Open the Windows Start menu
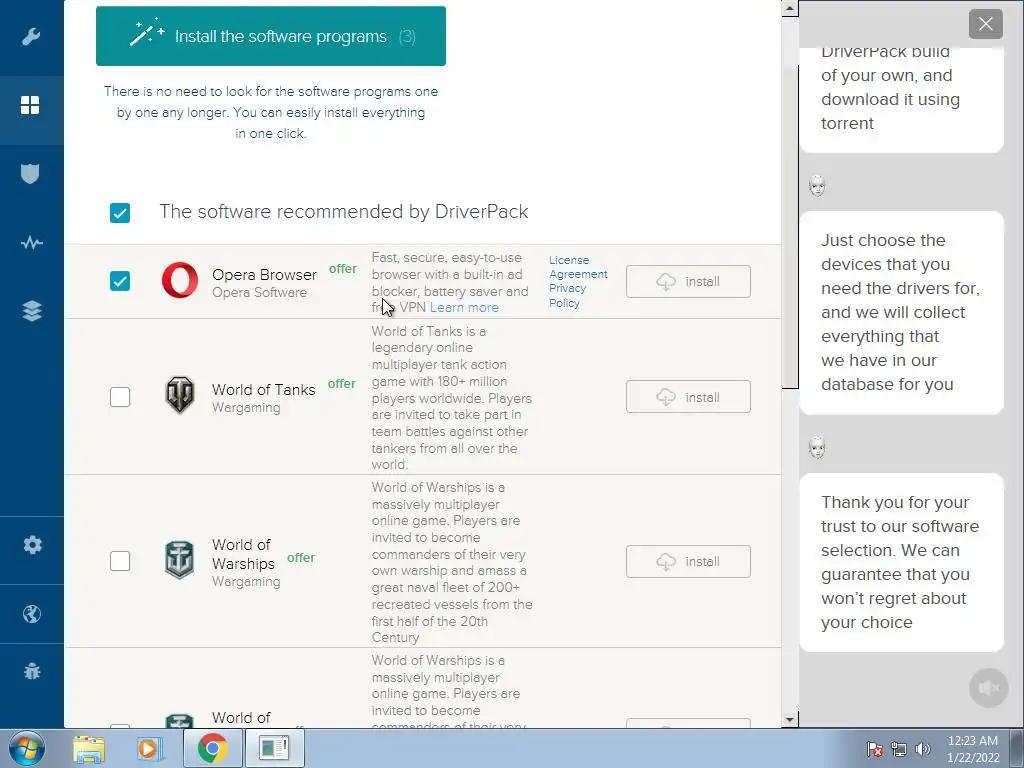 [x=27, y=748]
